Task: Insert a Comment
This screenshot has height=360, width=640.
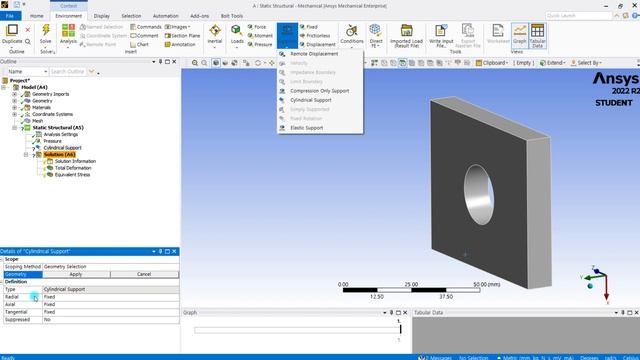Action: (144, 36)
